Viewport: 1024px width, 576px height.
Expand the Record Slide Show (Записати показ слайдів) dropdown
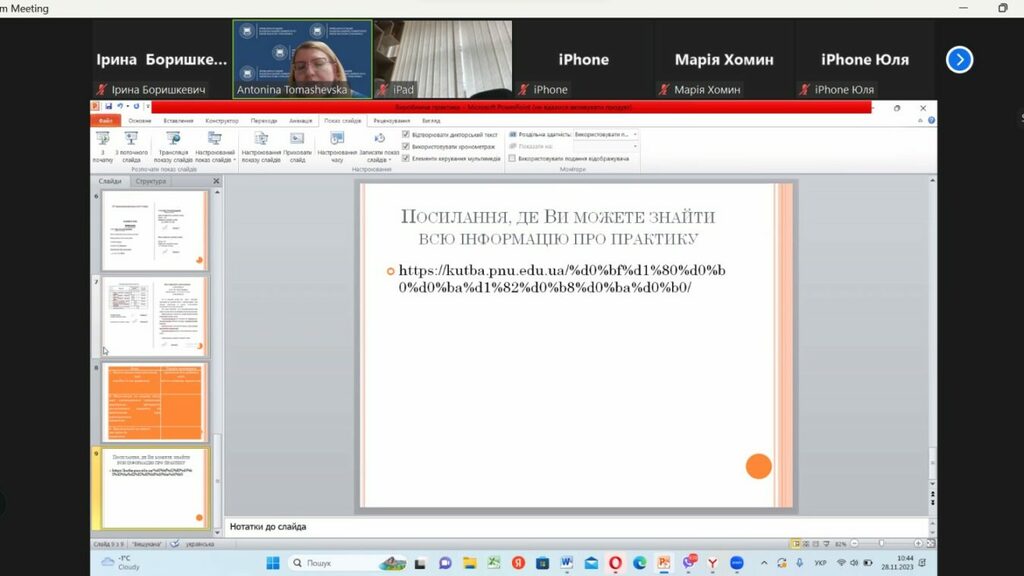click(379, 159)
